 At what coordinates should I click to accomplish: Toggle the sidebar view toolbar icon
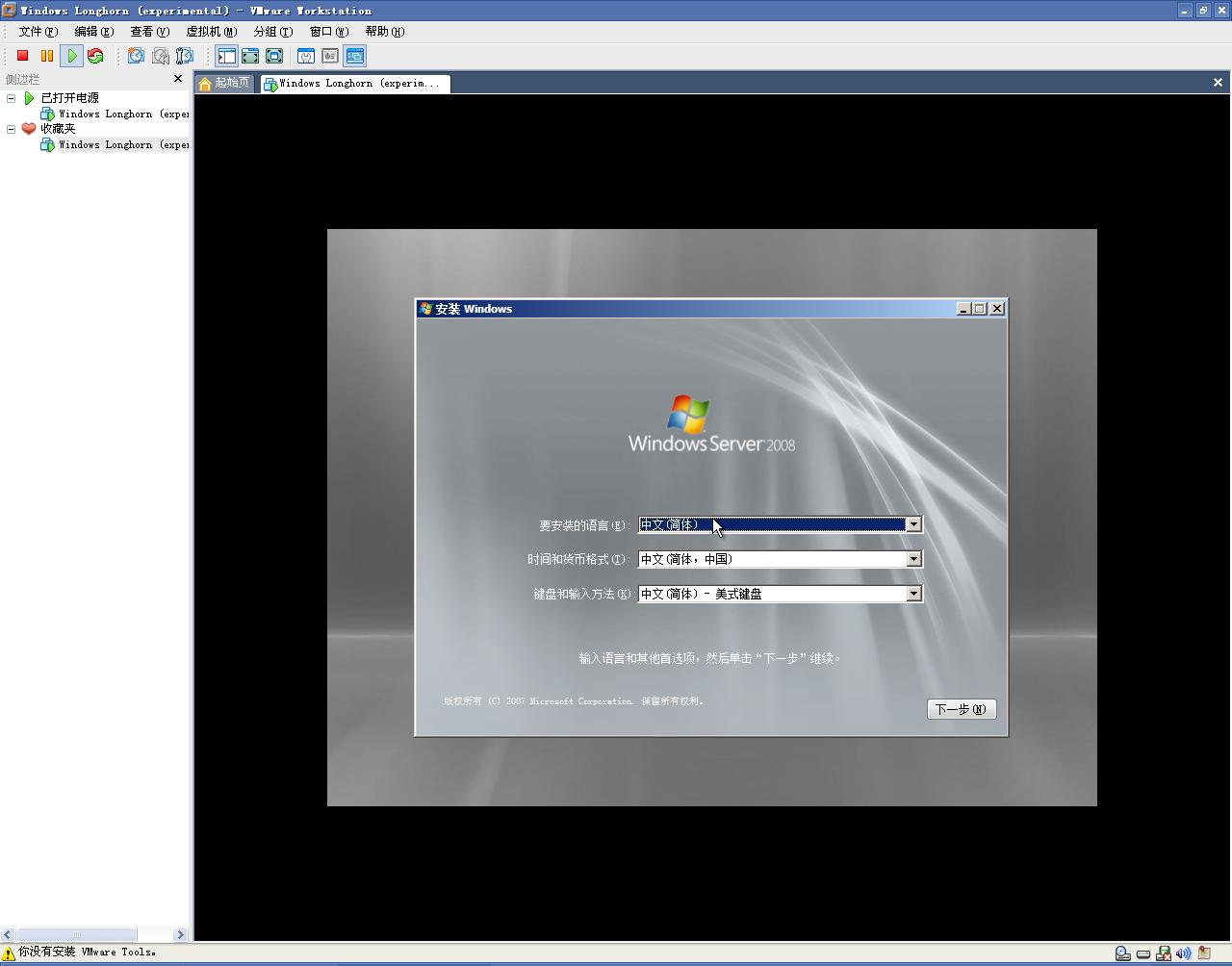(226, 56)
